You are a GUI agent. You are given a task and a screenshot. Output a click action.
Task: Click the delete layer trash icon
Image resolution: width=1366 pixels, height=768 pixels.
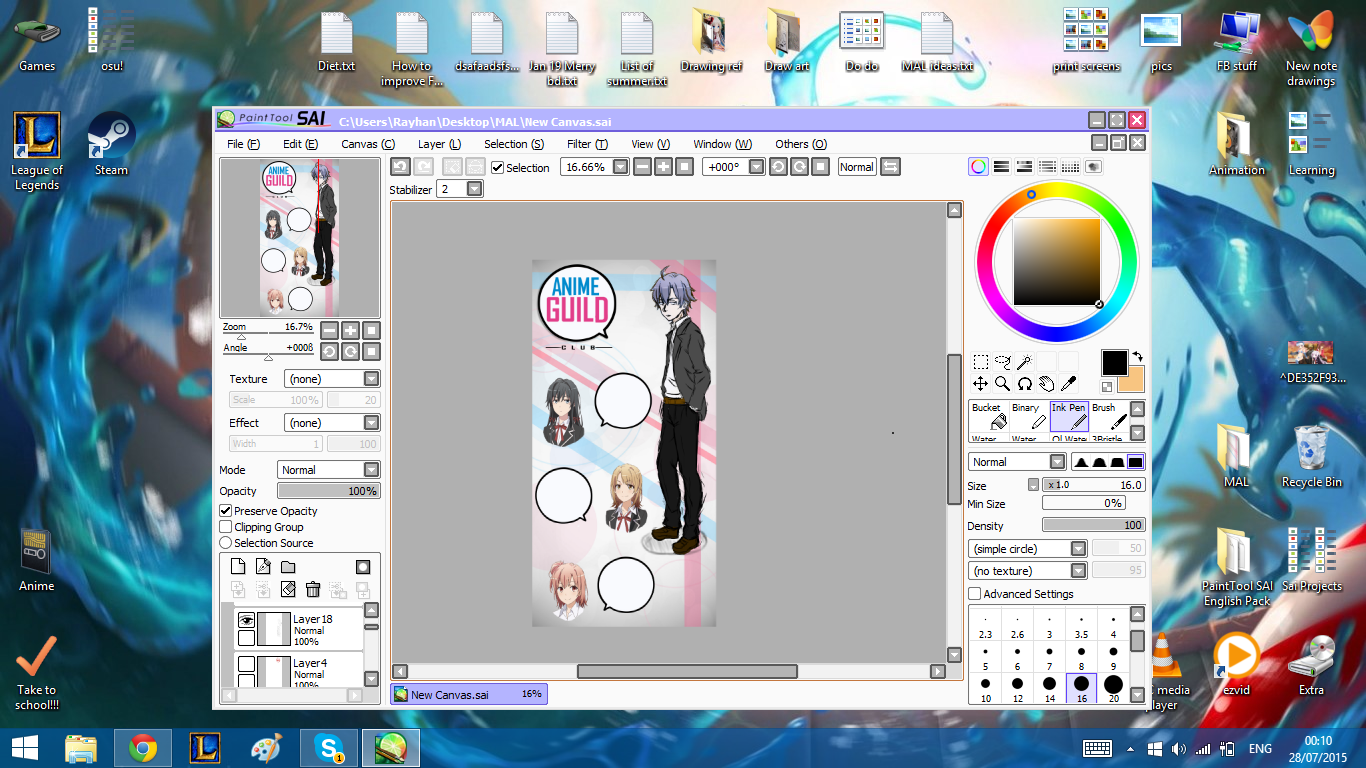click(313, 590)
